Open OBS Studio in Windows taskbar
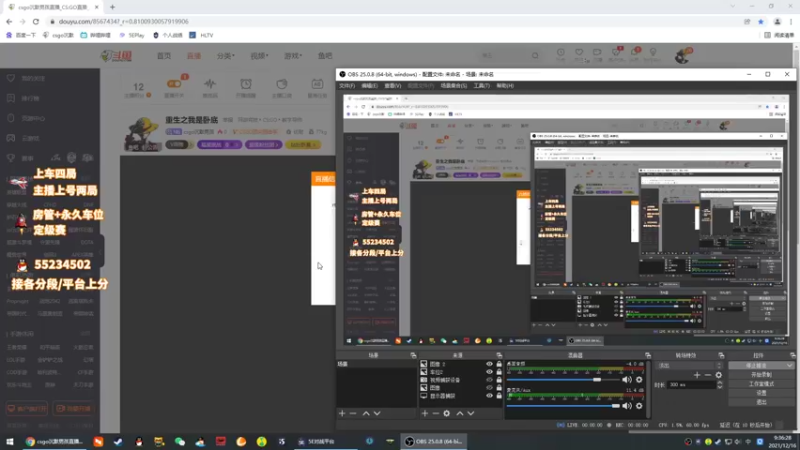 434,441
